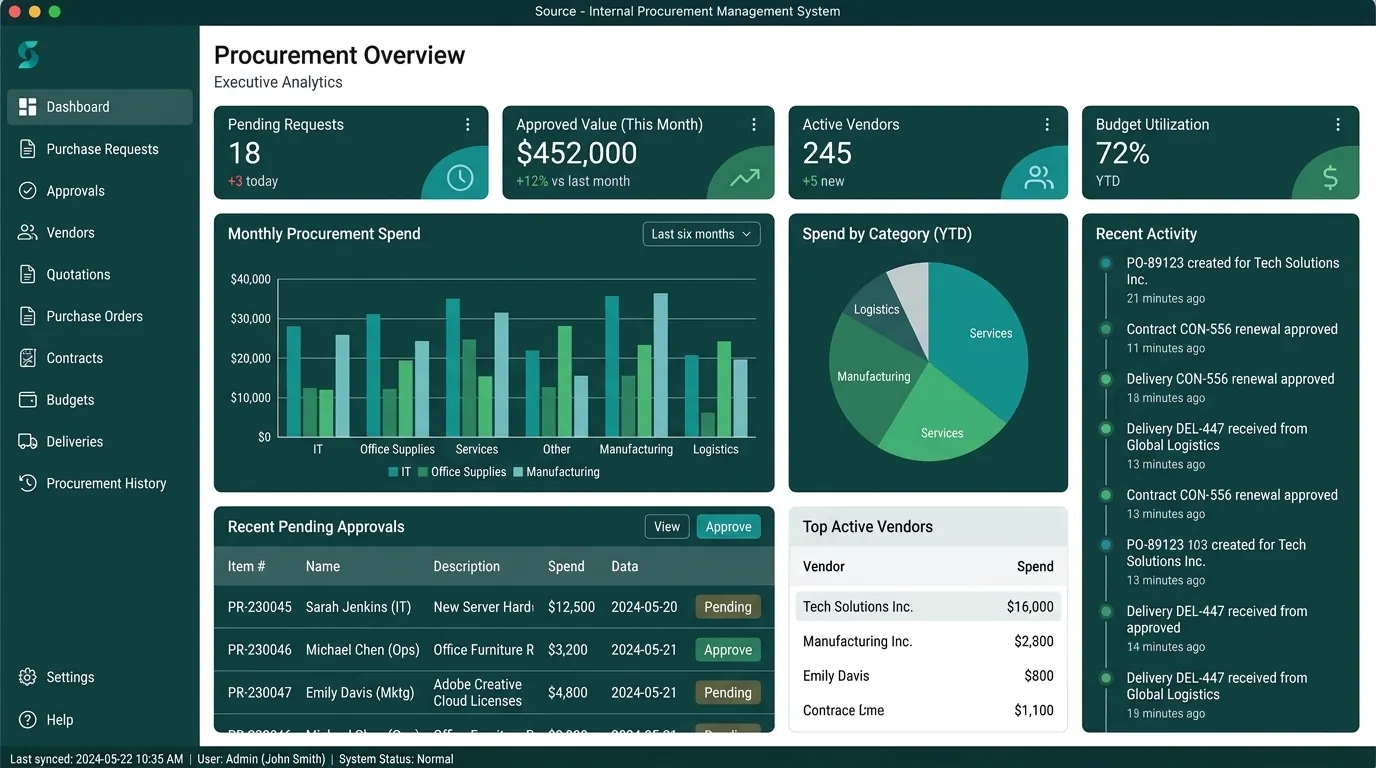Click the +12% vs last month text
The width and height of the screenshot is (1376, 768).
pyautogui.click(x=573, y=181)
